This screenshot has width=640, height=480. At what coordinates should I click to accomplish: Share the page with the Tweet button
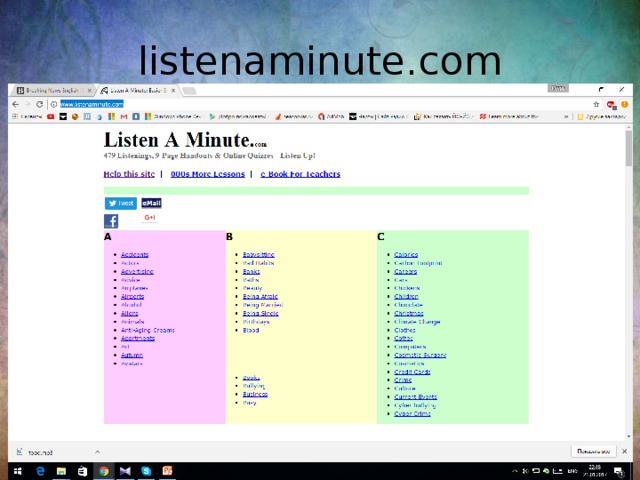121,203
